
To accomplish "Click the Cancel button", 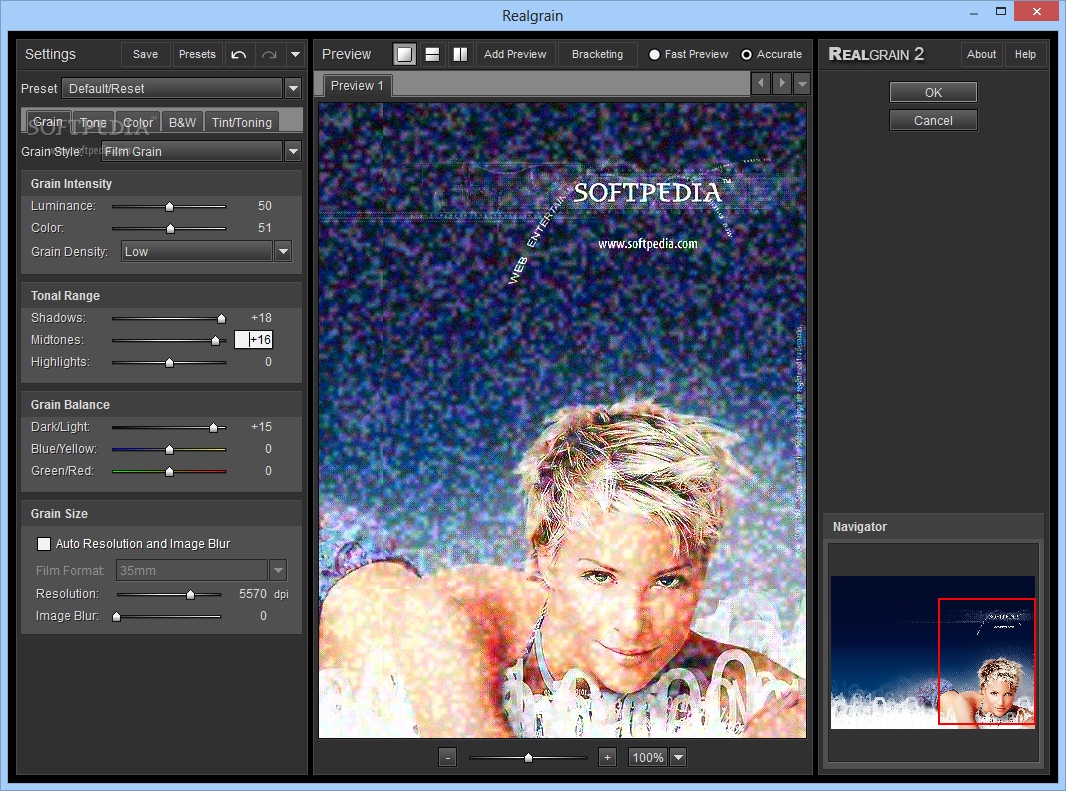I will (933, 120).
